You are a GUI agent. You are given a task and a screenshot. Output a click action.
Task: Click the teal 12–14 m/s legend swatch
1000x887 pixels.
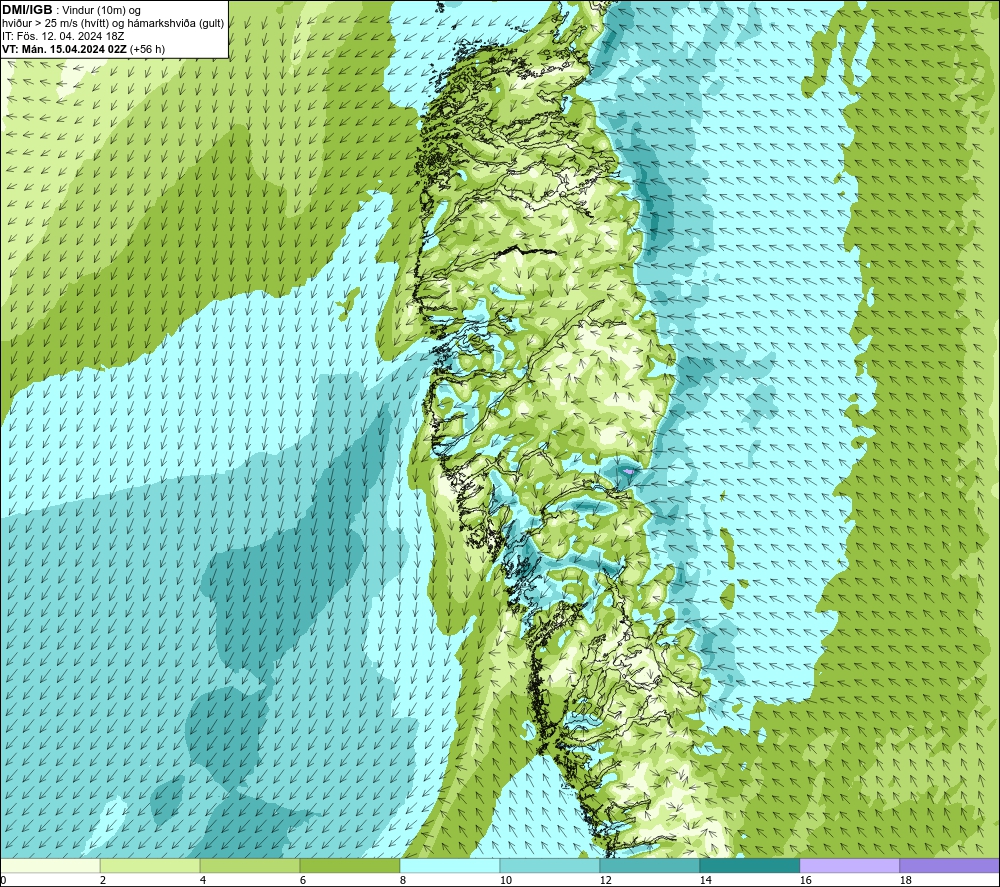tap(649, 866)
